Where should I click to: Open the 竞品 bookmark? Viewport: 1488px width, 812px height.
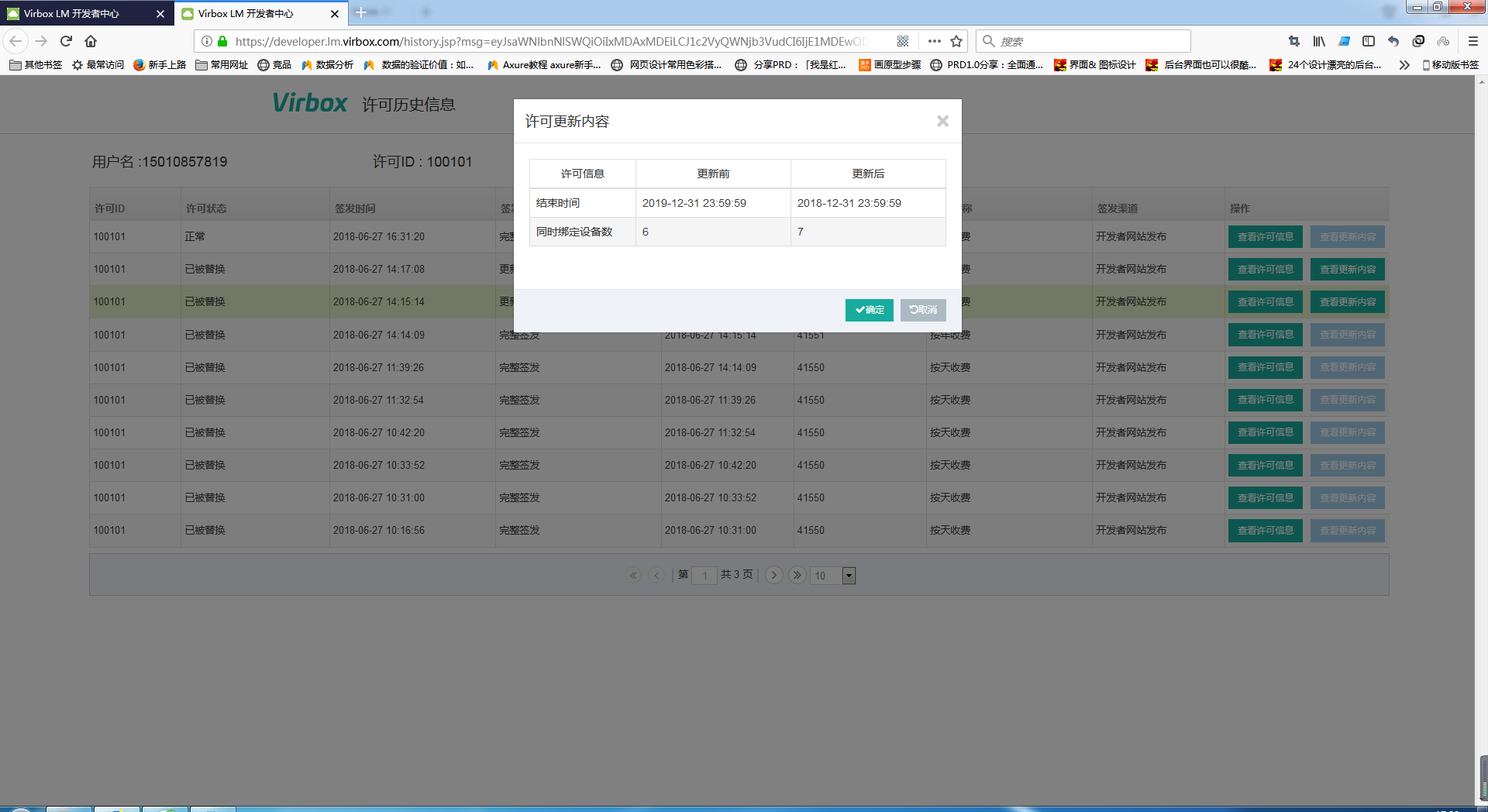click(274, 65)
